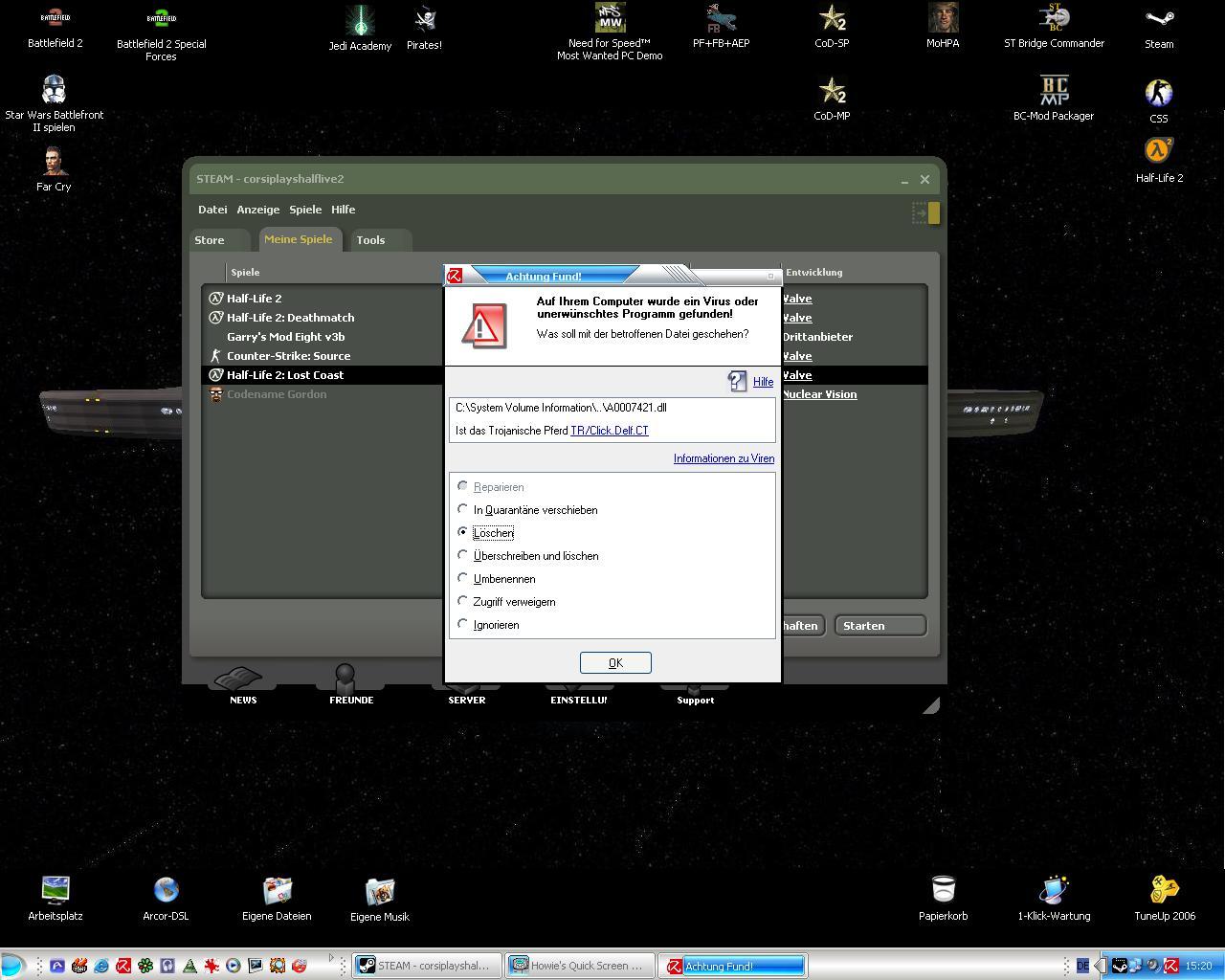The width and height of the screenshot is (1225, 980).
Task: Open the Datei menu in Steam
Action: 212,210
